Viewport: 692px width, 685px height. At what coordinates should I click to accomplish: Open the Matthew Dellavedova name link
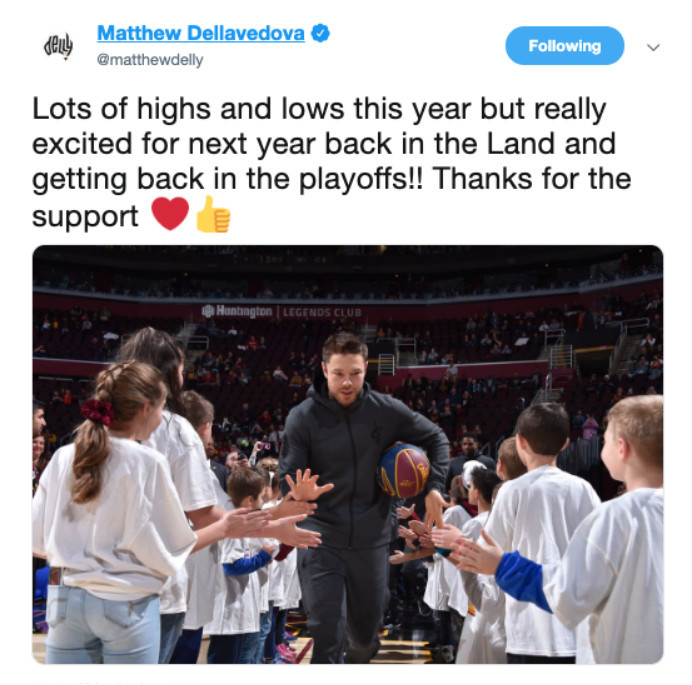[201, 33]
